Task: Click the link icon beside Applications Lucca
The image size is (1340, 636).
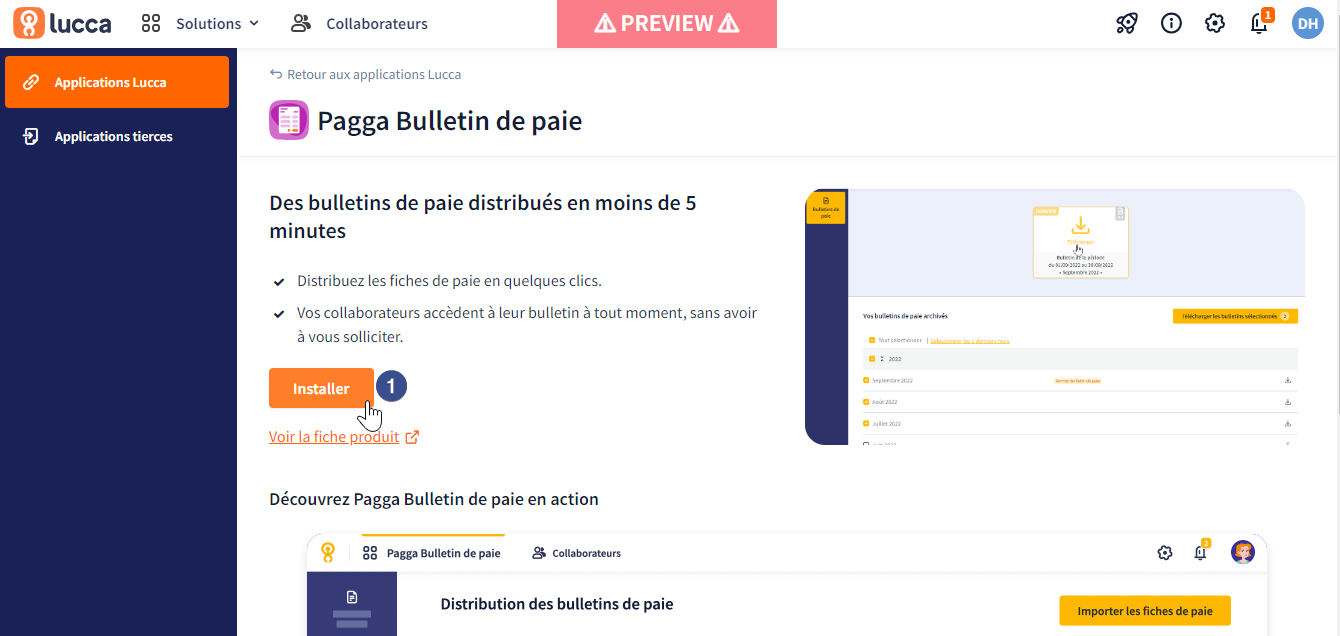Action: pos(31,82)
